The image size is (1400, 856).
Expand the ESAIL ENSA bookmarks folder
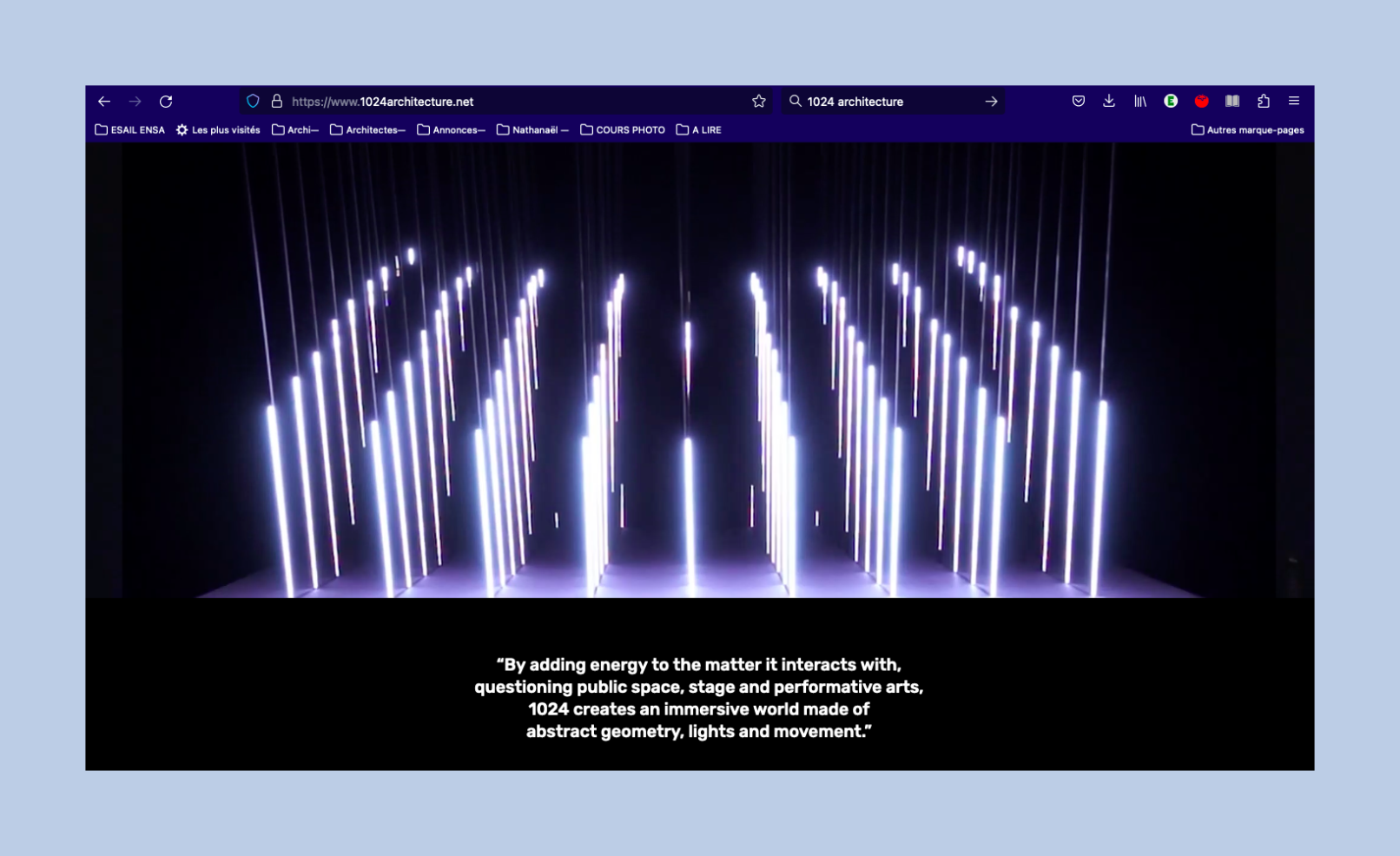coord(129,130)
